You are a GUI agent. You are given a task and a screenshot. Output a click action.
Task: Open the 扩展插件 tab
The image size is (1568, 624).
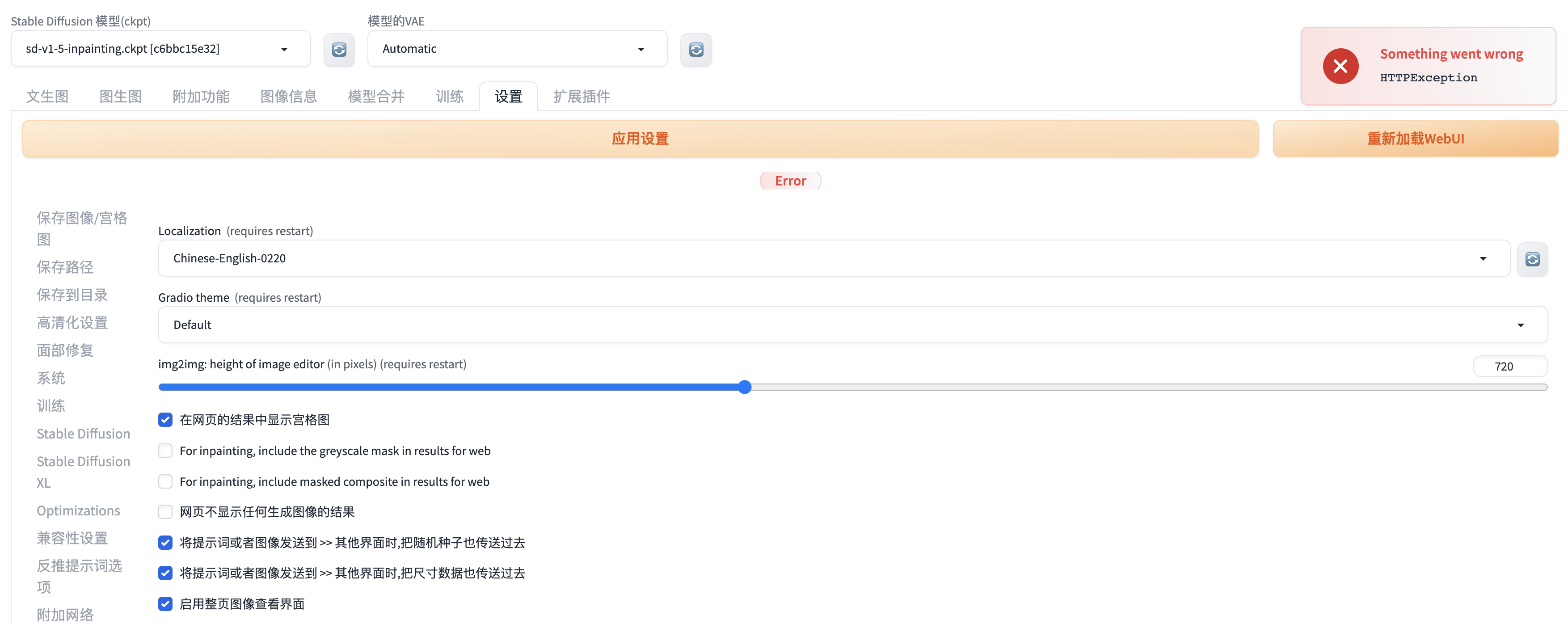point(581,96)
